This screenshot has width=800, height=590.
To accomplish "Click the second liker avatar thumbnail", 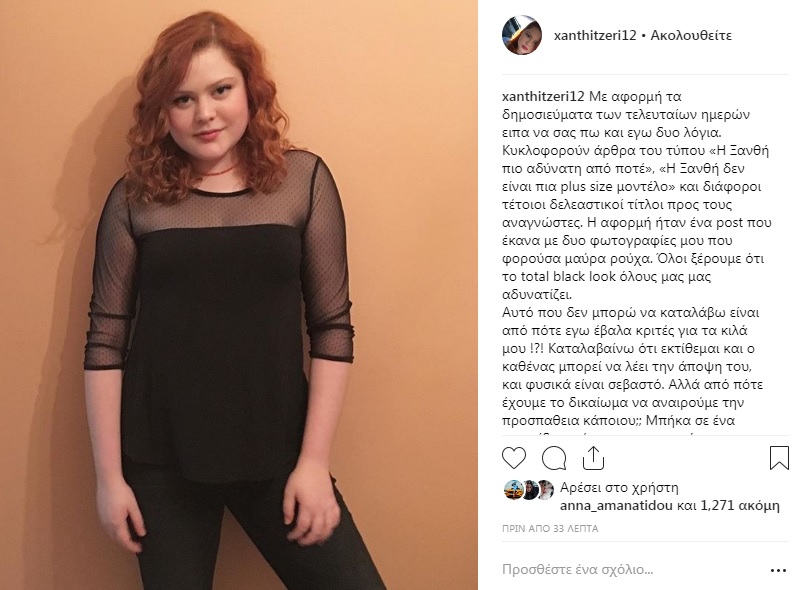I will (x=529, y=490).
